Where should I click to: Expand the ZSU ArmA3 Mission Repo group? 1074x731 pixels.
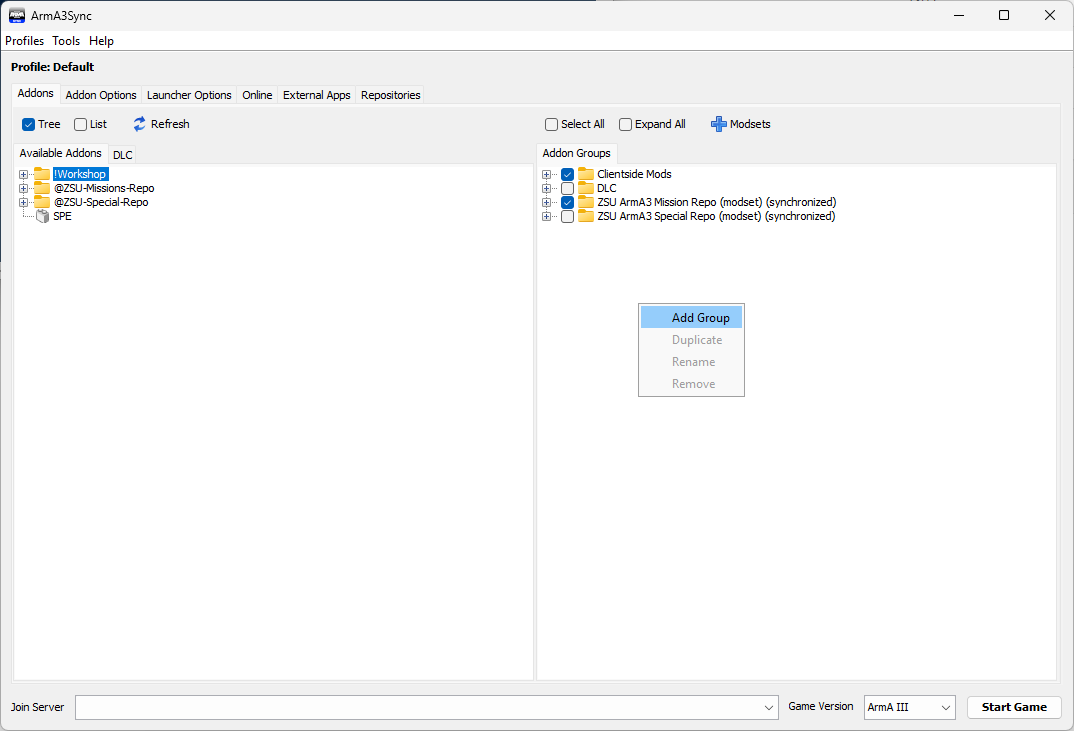(547, 202)
